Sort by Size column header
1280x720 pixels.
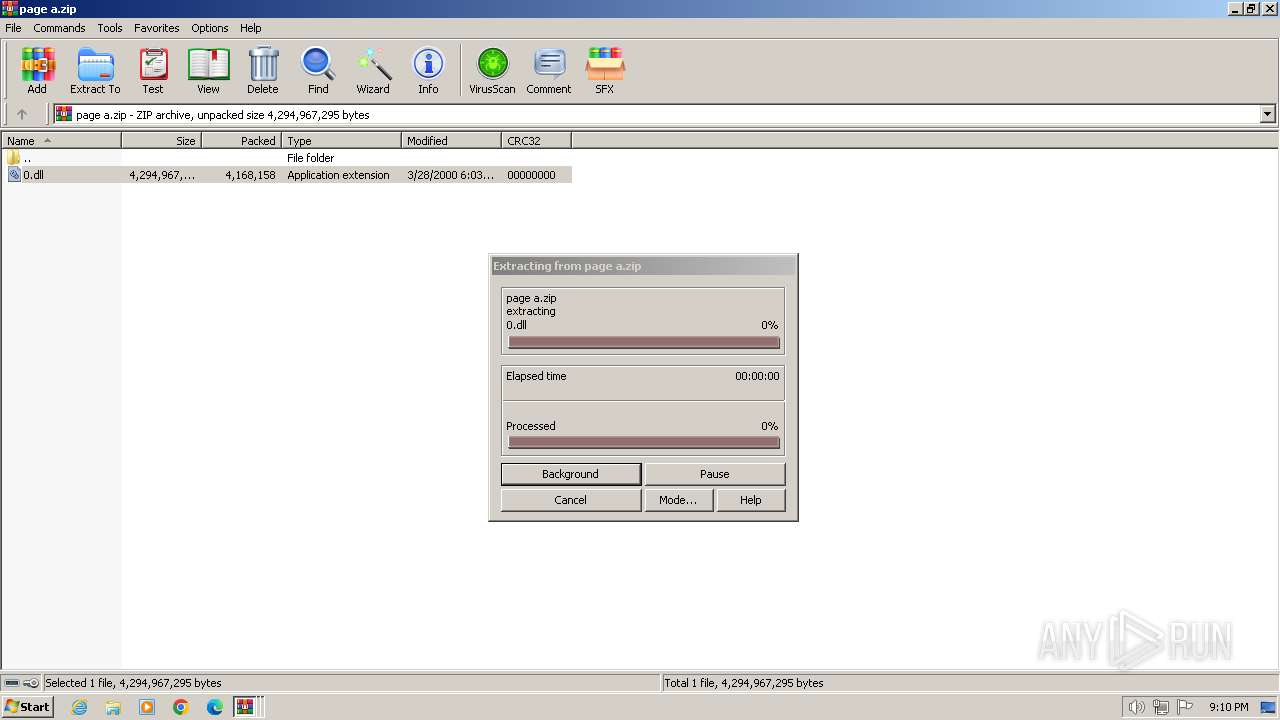pyautogui.click(x=161, y=141)
